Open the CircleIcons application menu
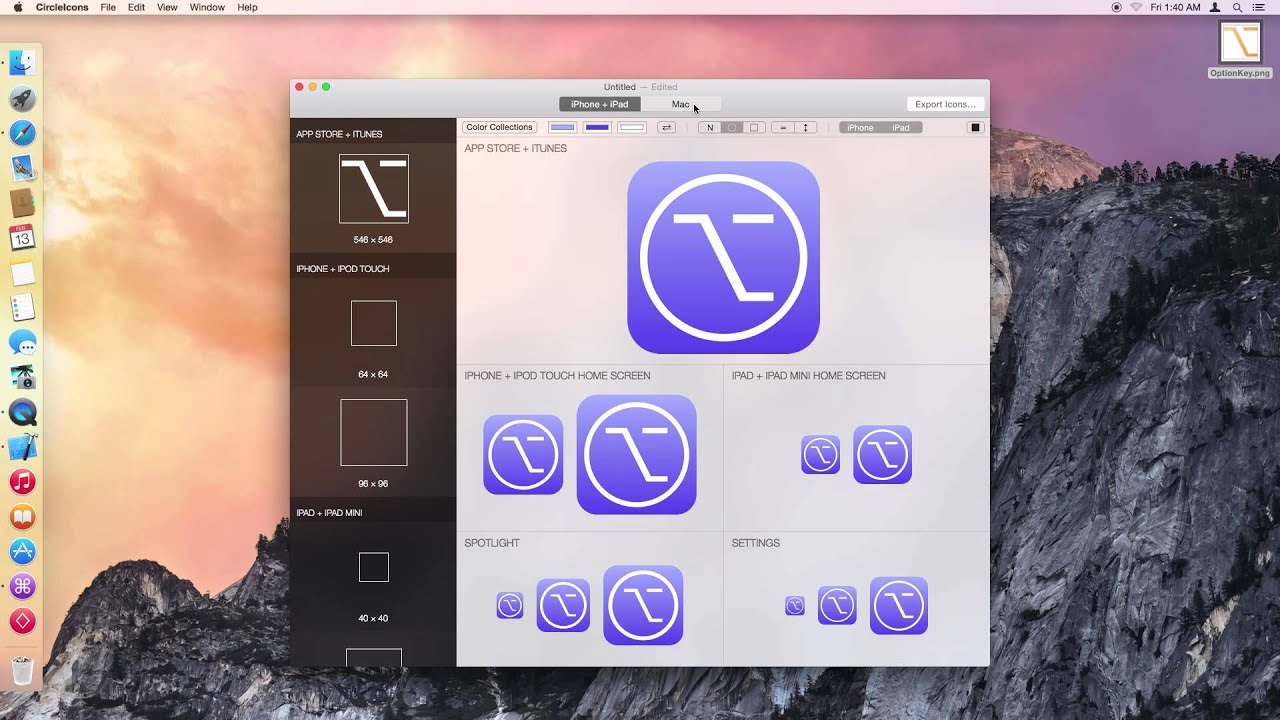1280x720 pixels. pyautogui.click(x=62, y=7)
